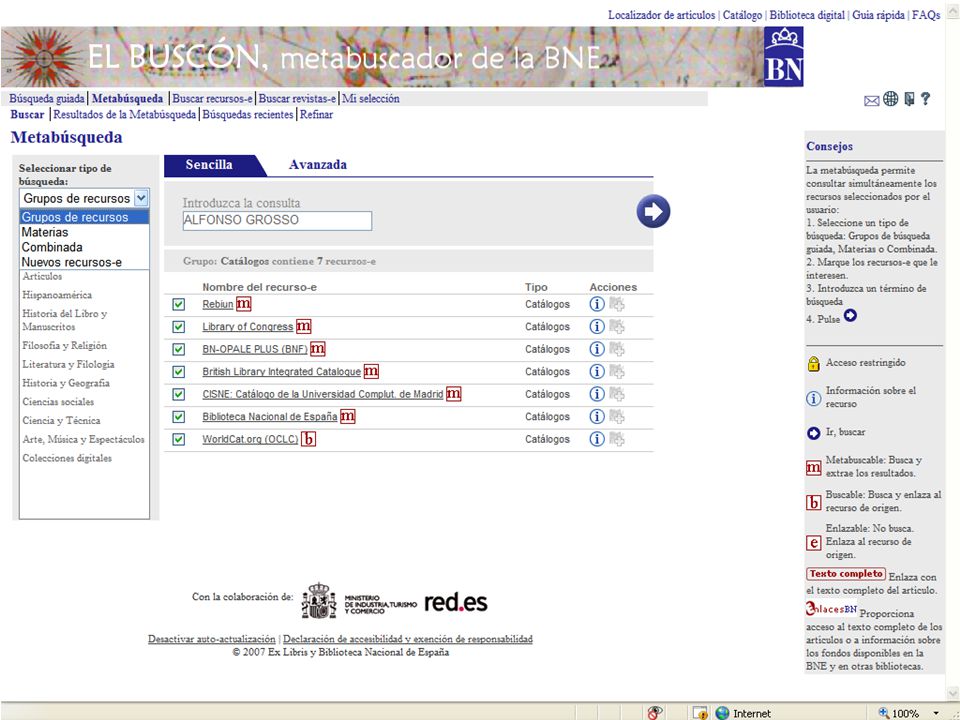Open the 100% zoom level dropdown

pyautogui.click(x=936, y=713)
